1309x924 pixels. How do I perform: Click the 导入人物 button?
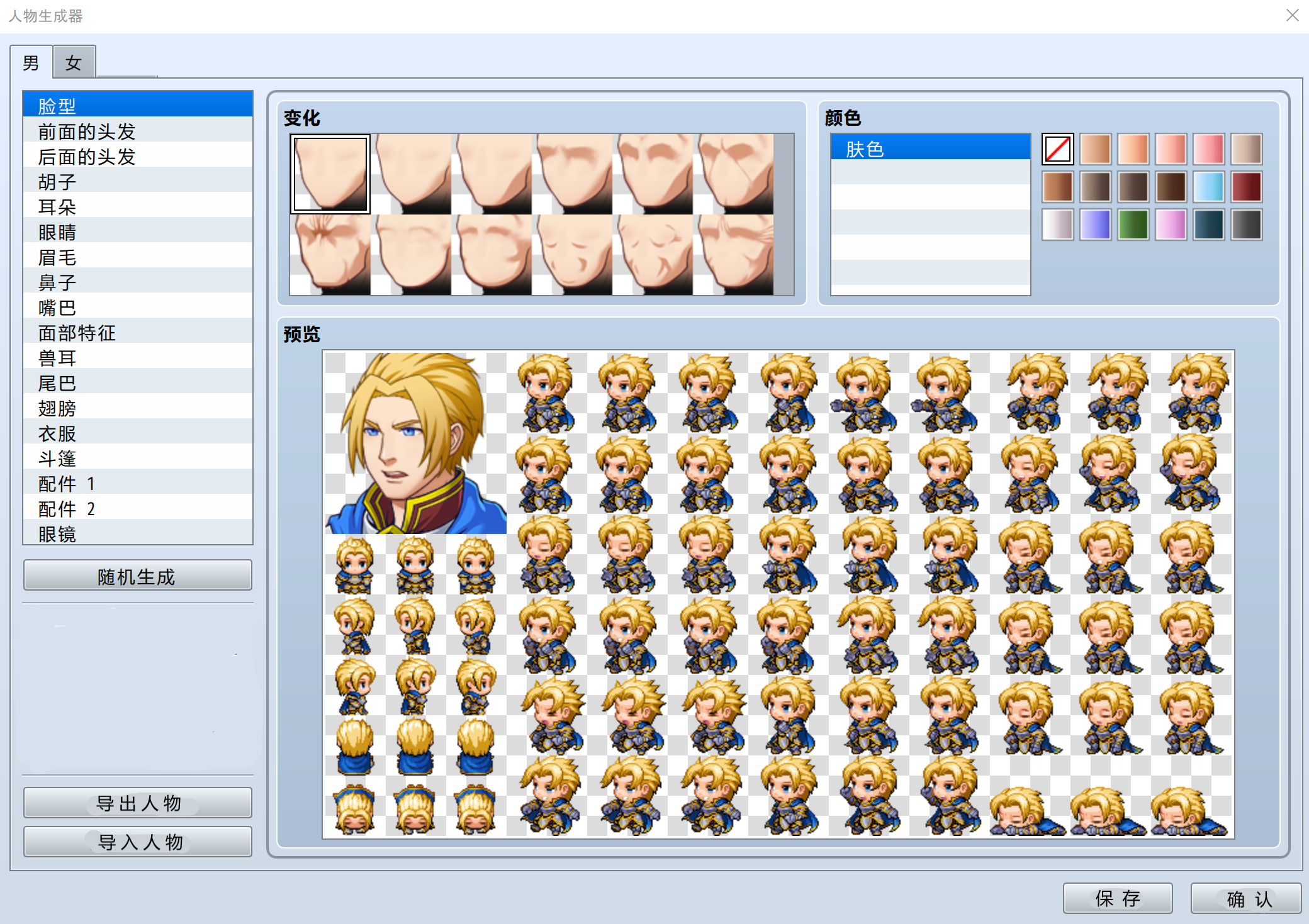click(x=138, y=842)
